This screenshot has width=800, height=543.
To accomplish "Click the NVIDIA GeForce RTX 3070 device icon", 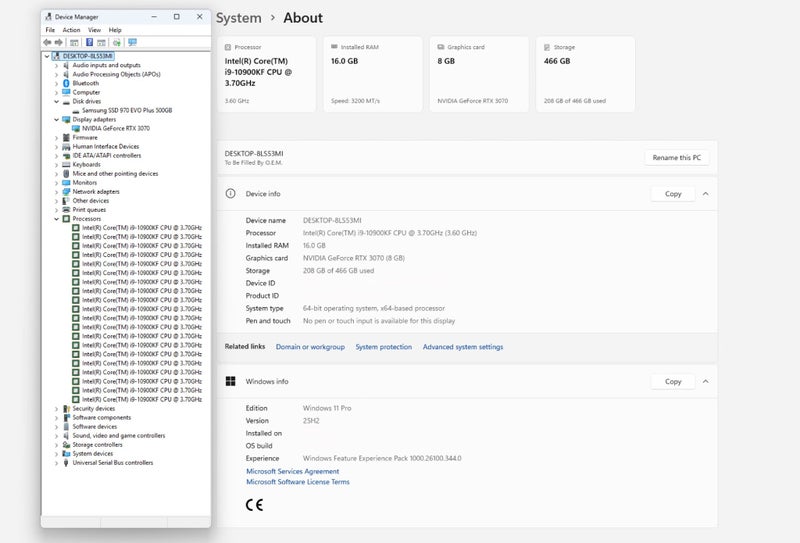I will coord(76,129).
